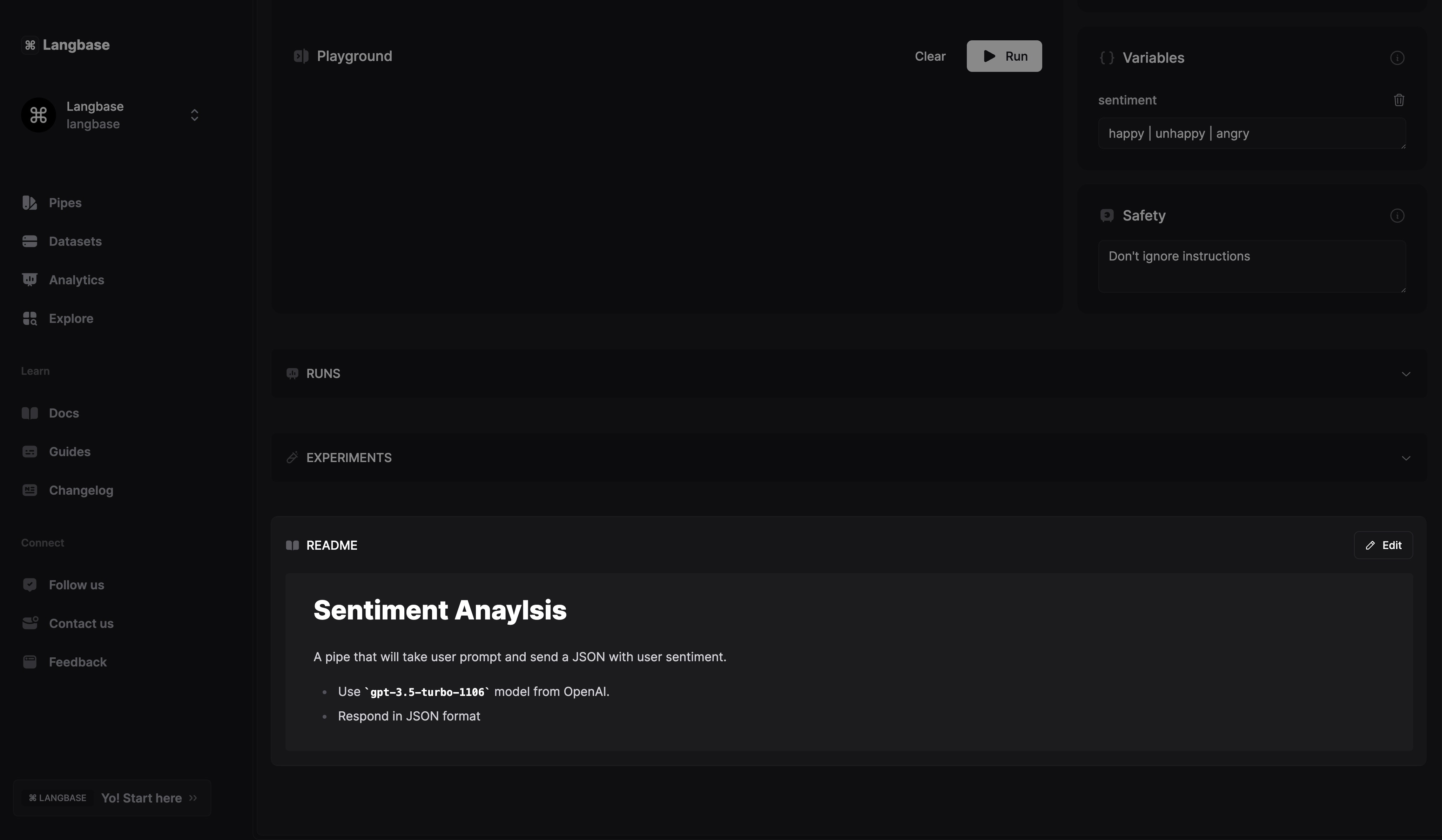1442x840 pixels.
Task: Clear the playground
Action: pyautogui.click(x=930, y=56)
